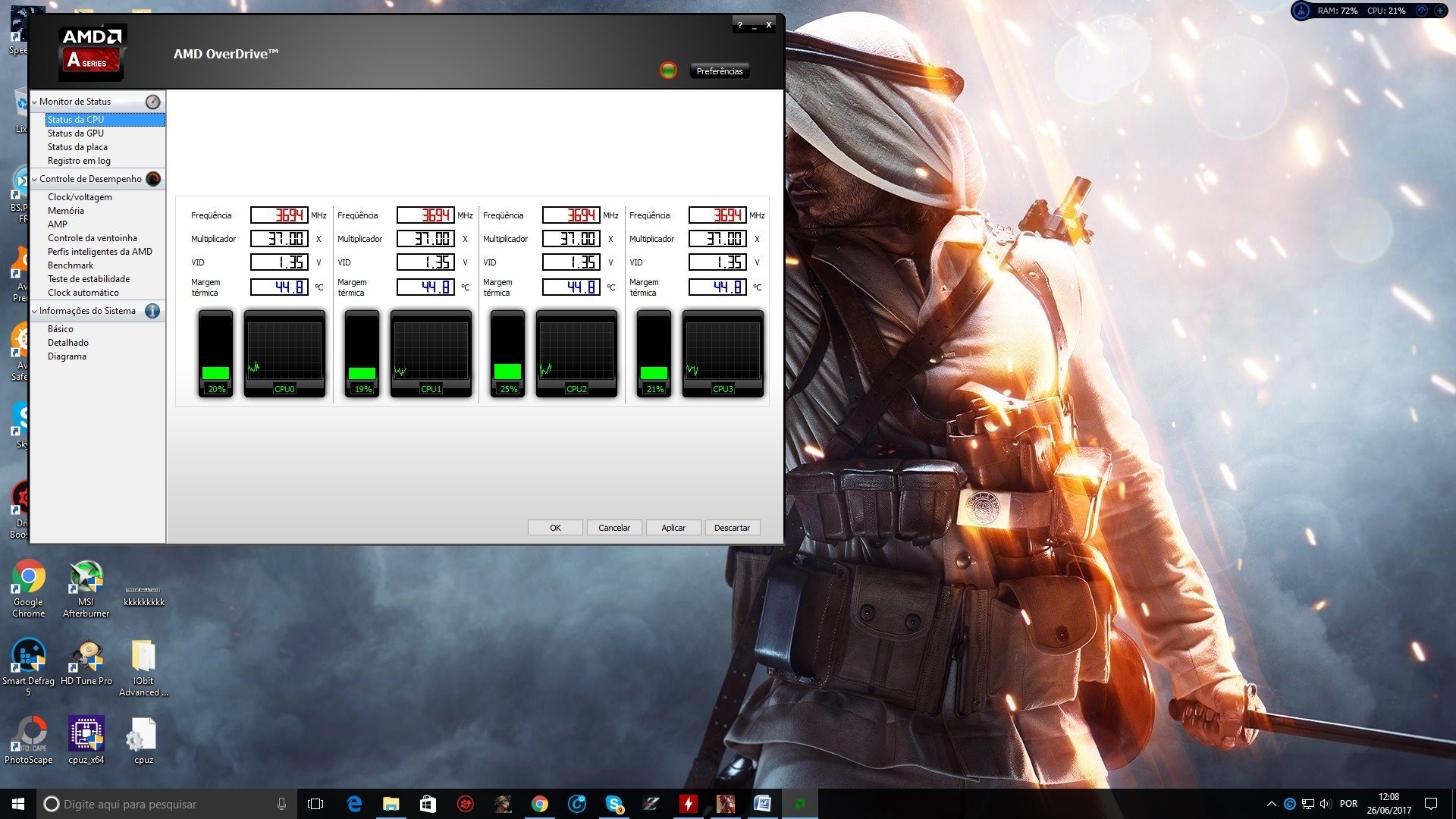Click the AMD OverDrive taskbar icon
The width and height of the screenshot is (1456, 819).
point(799,804)
